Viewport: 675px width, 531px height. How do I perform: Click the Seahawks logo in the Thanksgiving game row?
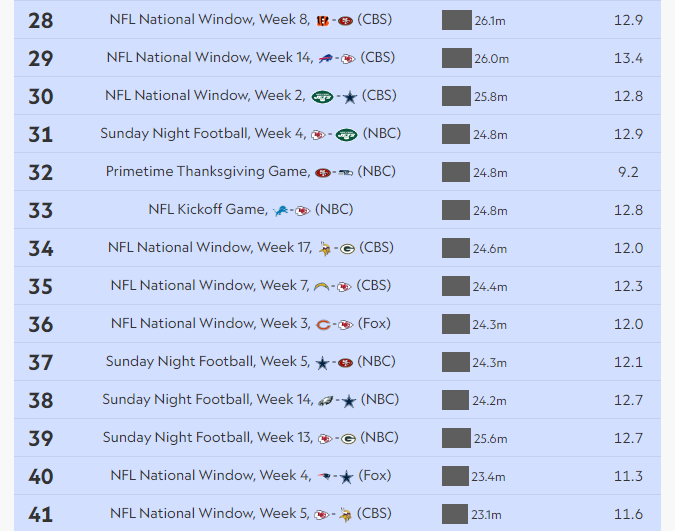pyautogui.click(x=344, y=173)
